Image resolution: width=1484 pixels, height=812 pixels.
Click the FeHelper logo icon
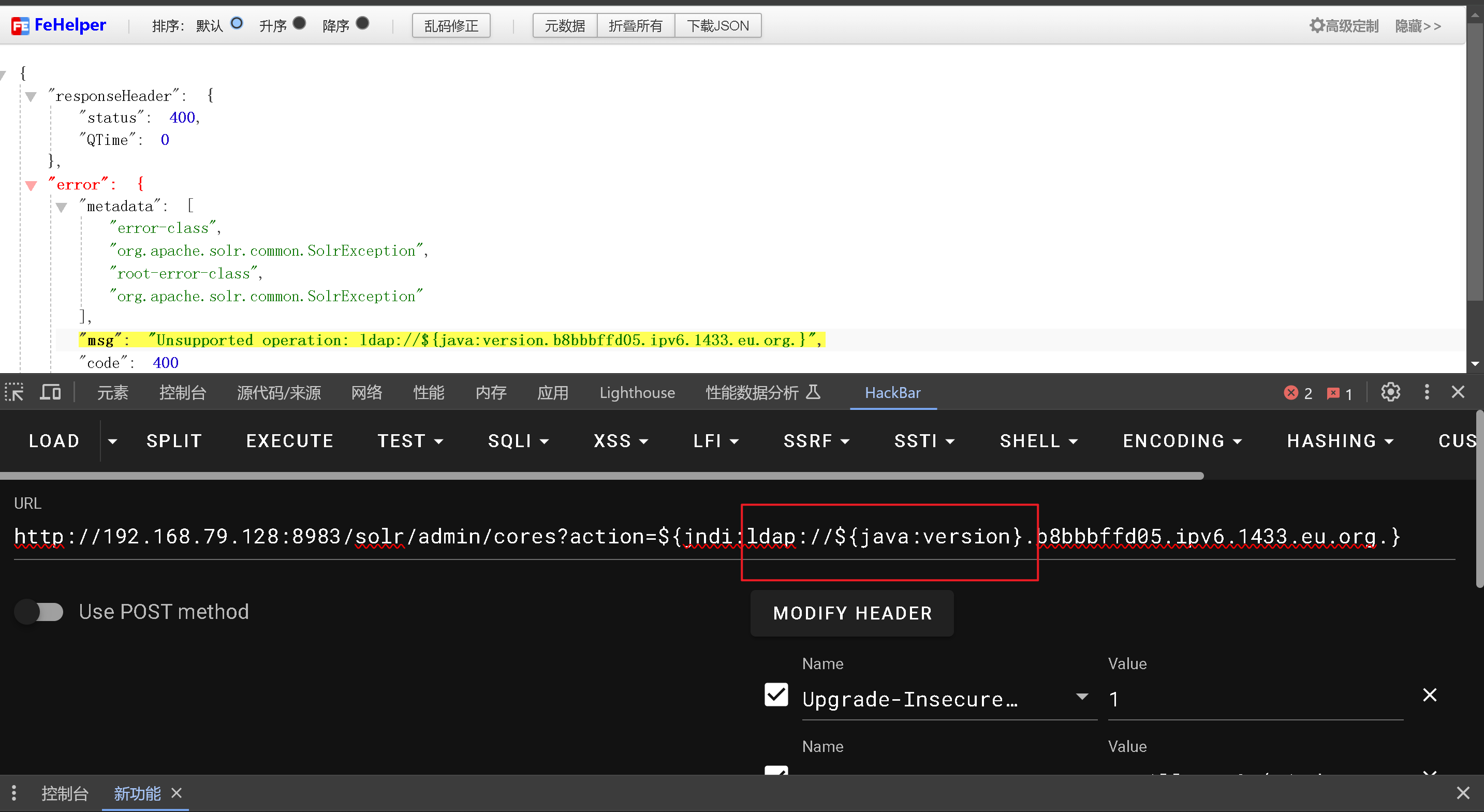point(20,25)
